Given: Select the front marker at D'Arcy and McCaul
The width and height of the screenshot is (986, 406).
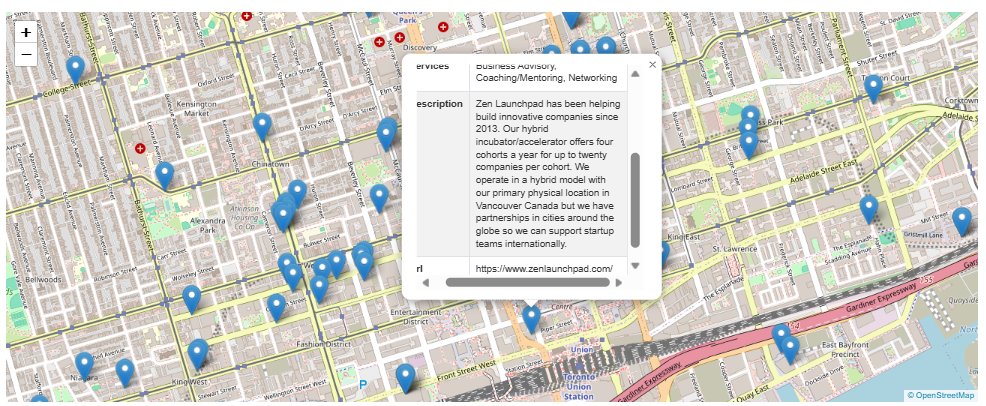Looking at the screenshot, I should (x=386, y=136).
